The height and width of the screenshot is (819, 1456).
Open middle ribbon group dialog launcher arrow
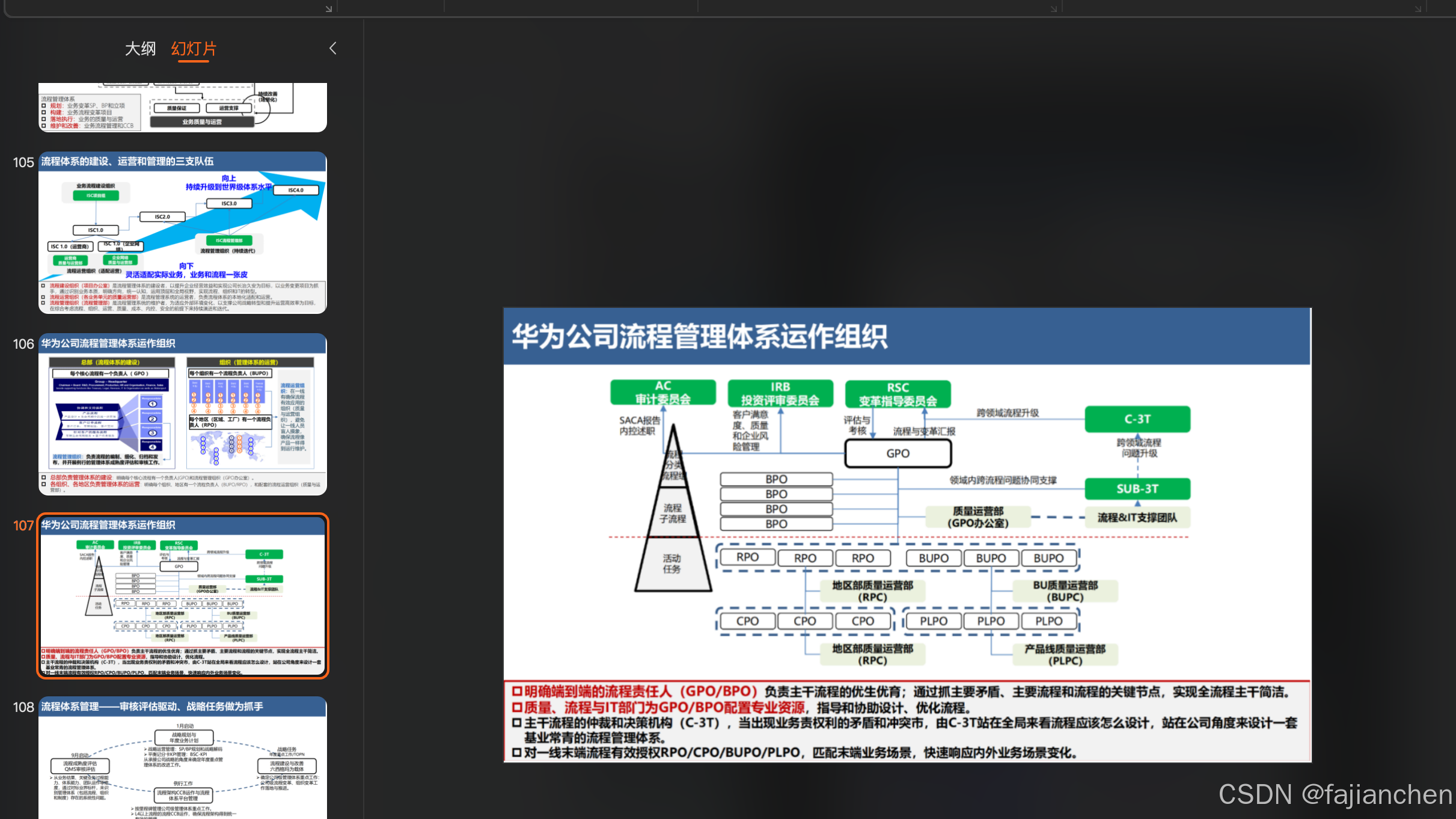1053,8
